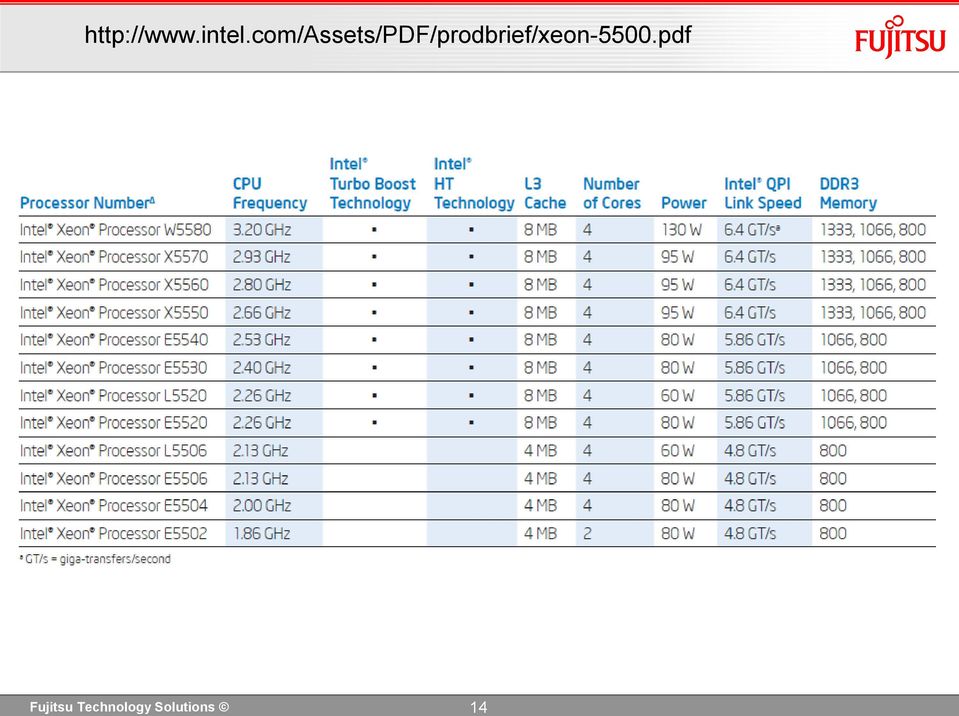Select the CPU Frequency column header
This screenshot has width=959, height=716.
[x=270, y=193]
